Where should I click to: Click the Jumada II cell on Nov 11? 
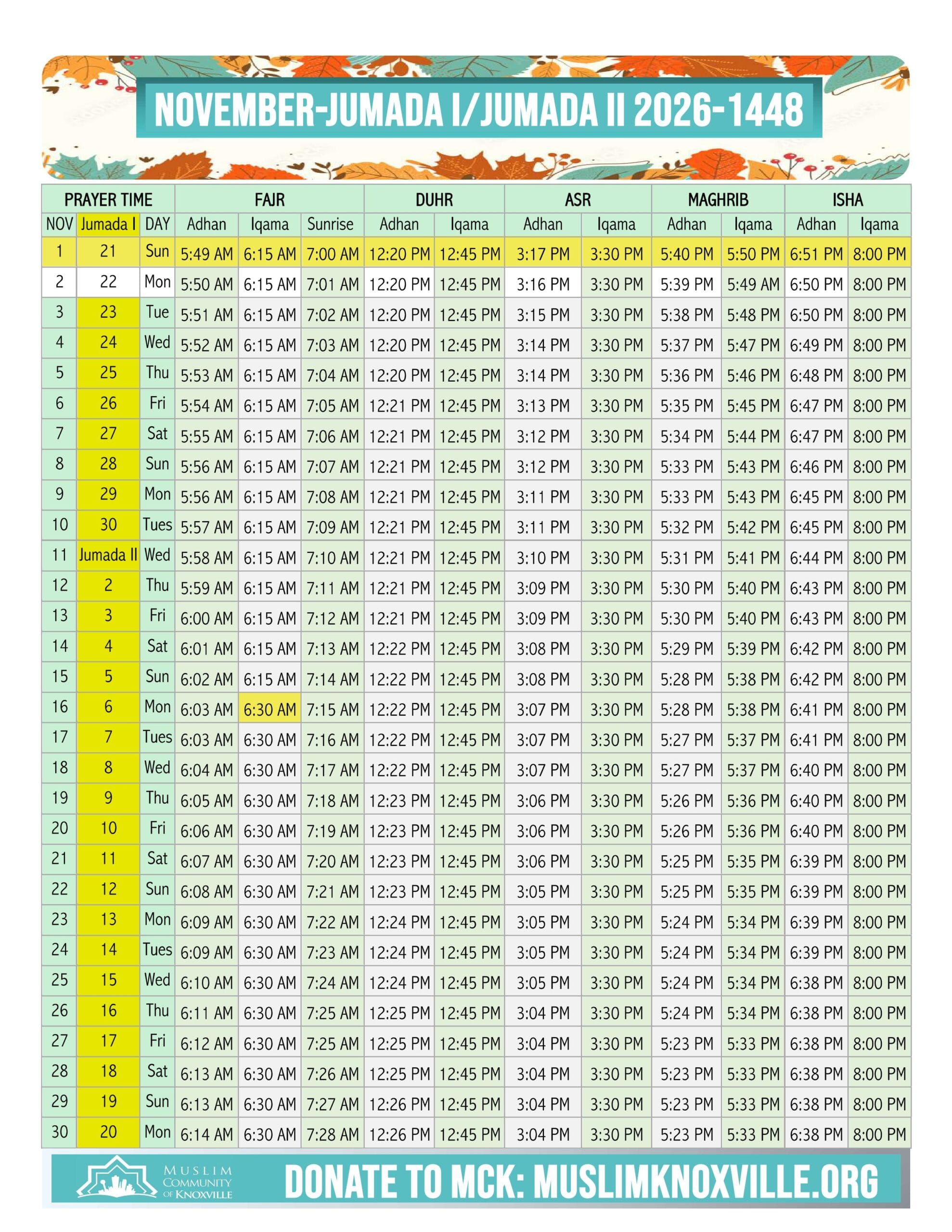108,555
